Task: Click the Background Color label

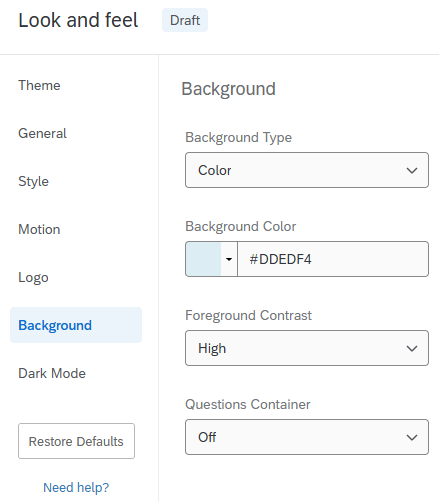Action: point(240,226)
